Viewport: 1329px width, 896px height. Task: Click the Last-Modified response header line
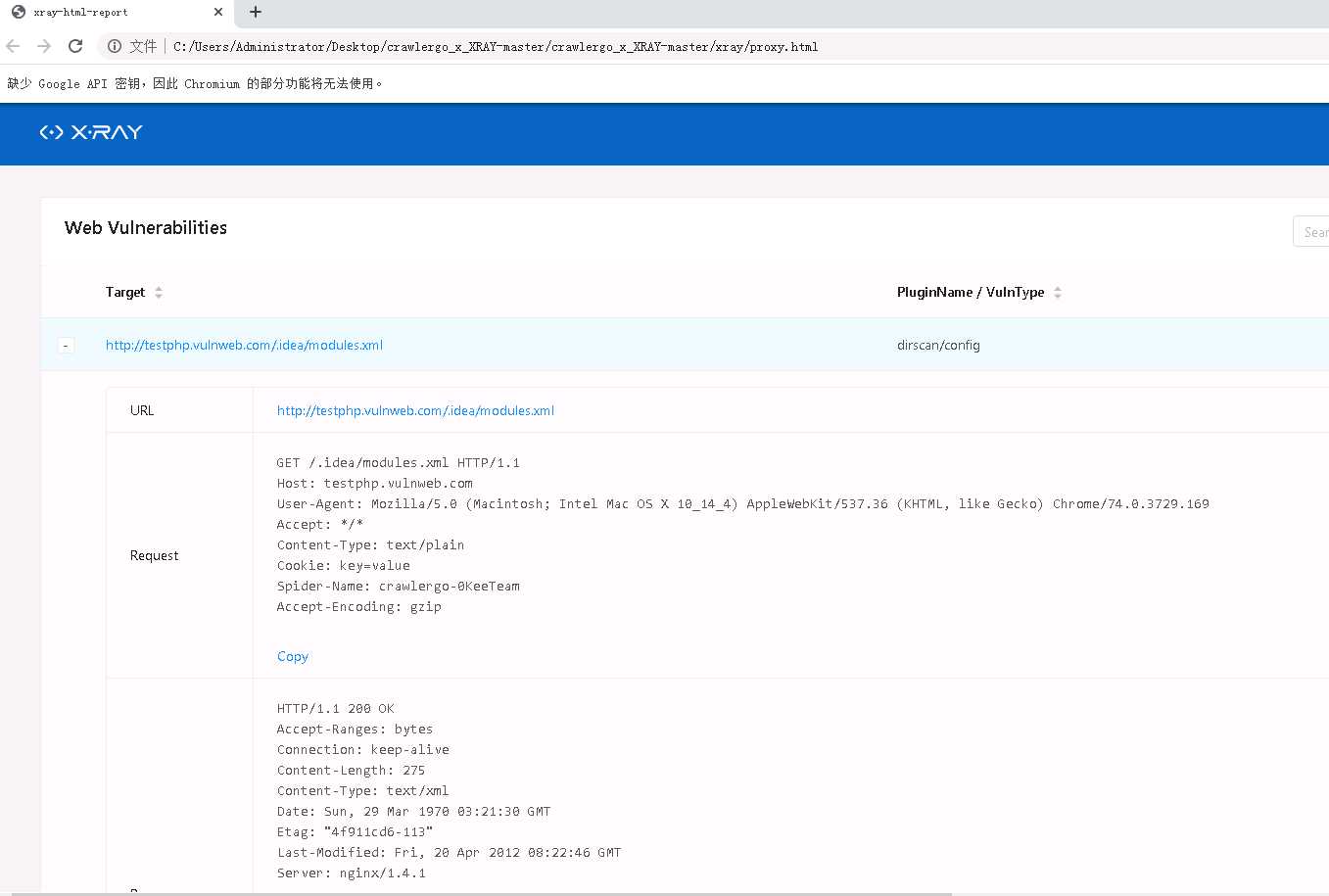tap(450, 852)
